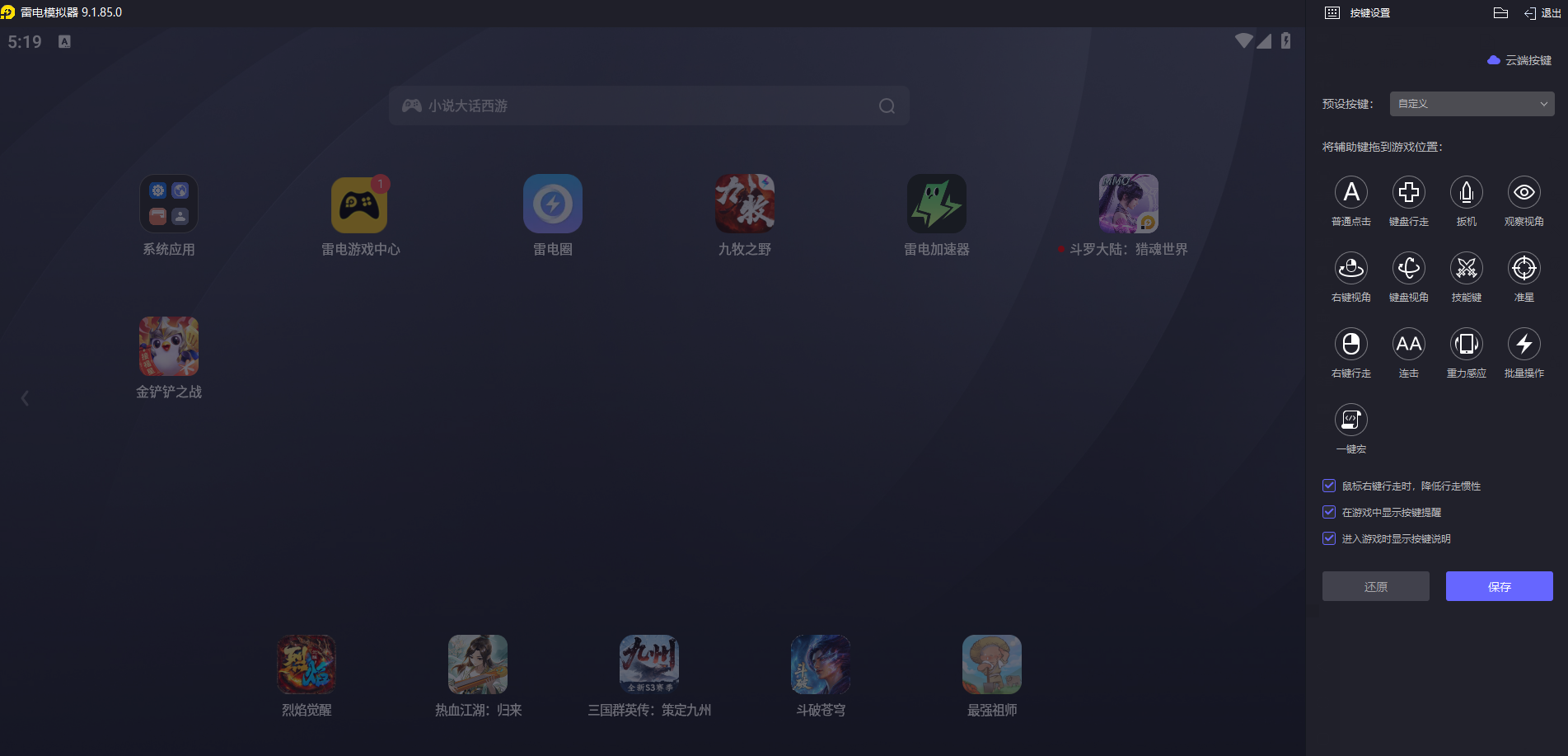
Task: Choose the 连击 repeated tap tool
Action: point(1409,344)
